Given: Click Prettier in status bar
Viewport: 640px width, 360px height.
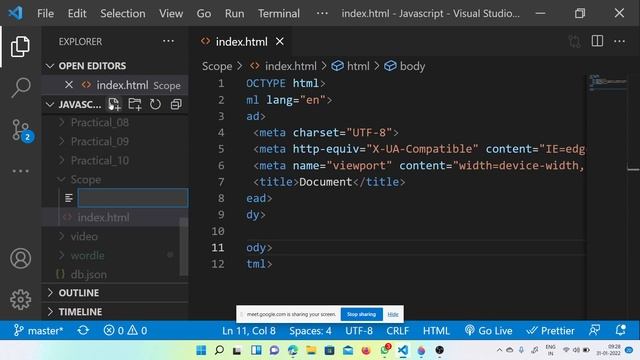Looking at the screenshot, I should [550, 330].
